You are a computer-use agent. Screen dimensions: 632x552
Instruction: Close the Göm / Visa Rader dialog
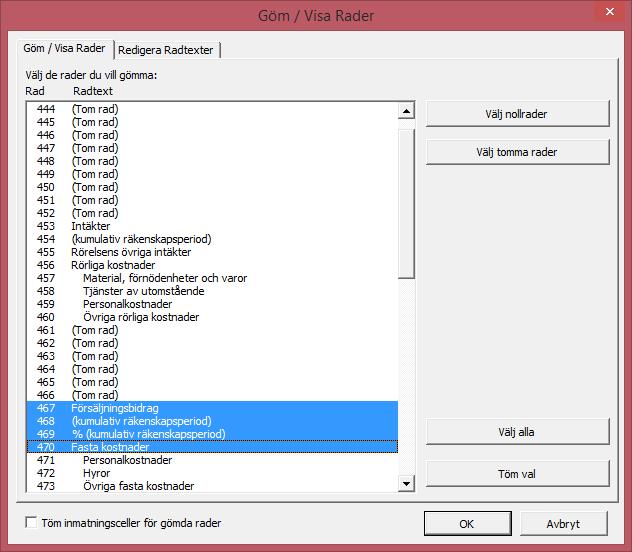click(610, 12)
